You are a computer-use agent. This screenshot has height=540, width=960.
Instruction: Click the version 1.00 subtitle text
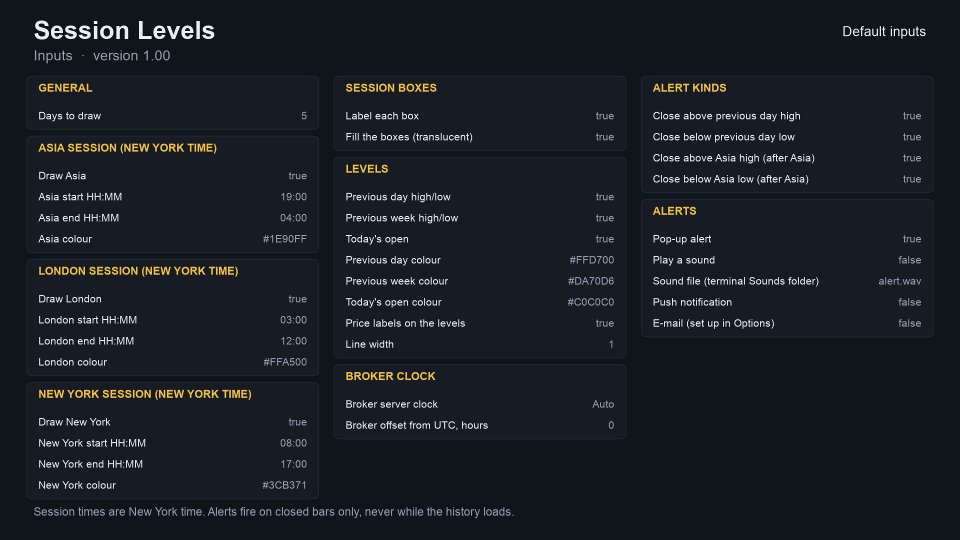coord(132,56)
